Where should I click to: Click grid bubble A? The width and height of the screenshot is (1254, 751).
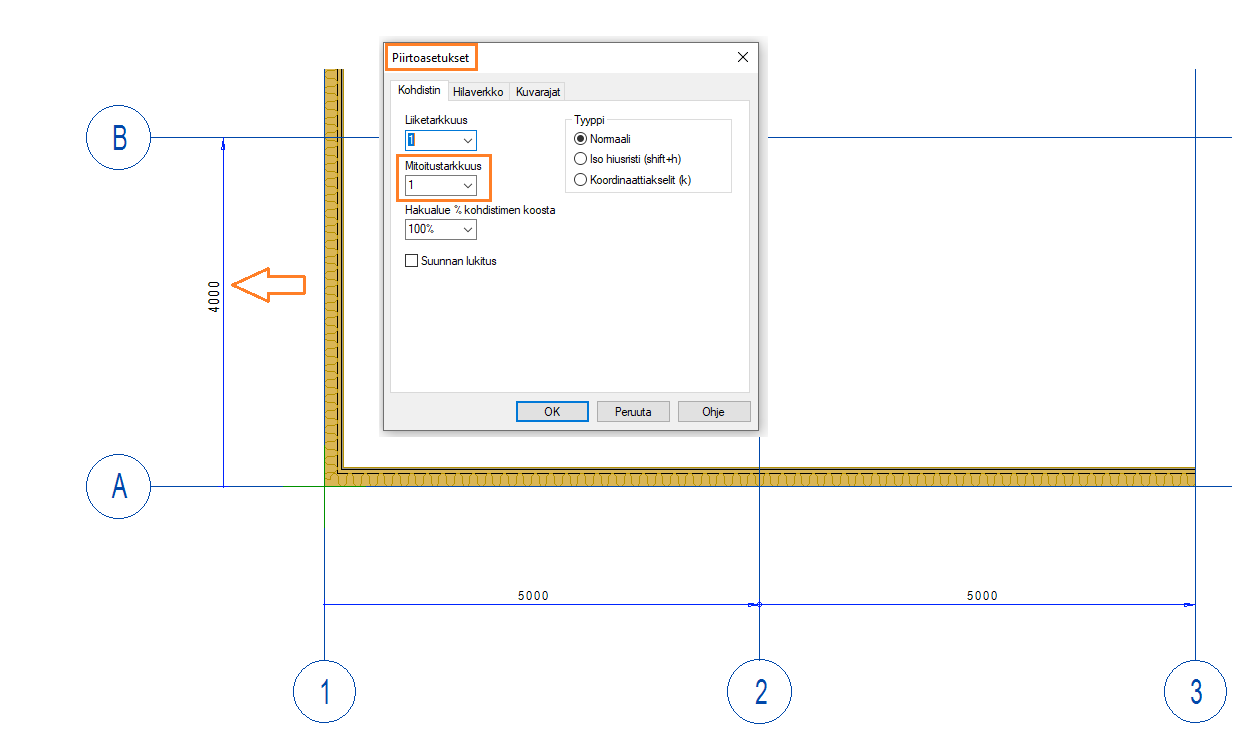tap(118, 487)
